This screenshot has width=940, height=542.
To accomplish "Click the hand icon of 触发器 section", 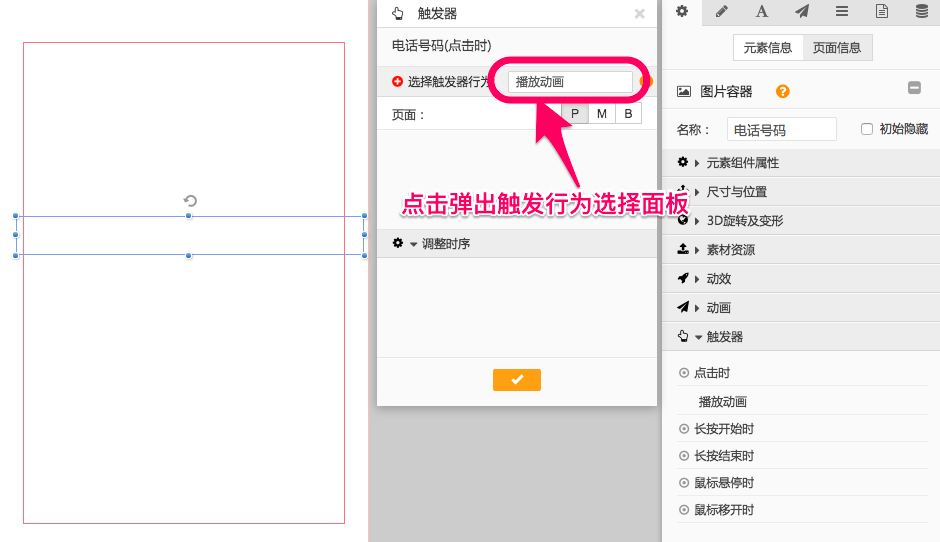I will 682,336.
